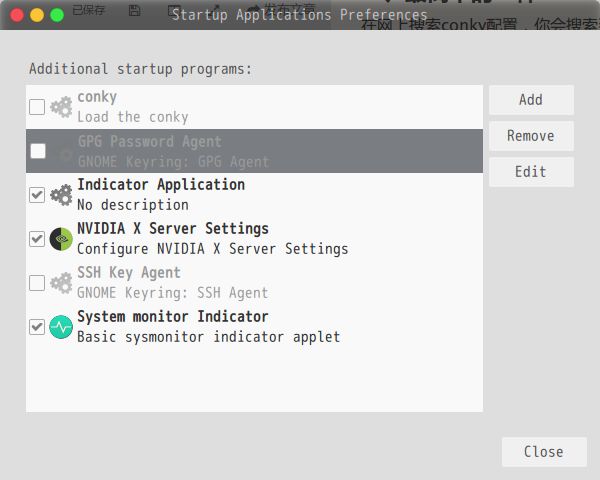Click the SSH Key Agent gears icon
Viewport: 600px width, 480px height.
click(x=61, y=283)
